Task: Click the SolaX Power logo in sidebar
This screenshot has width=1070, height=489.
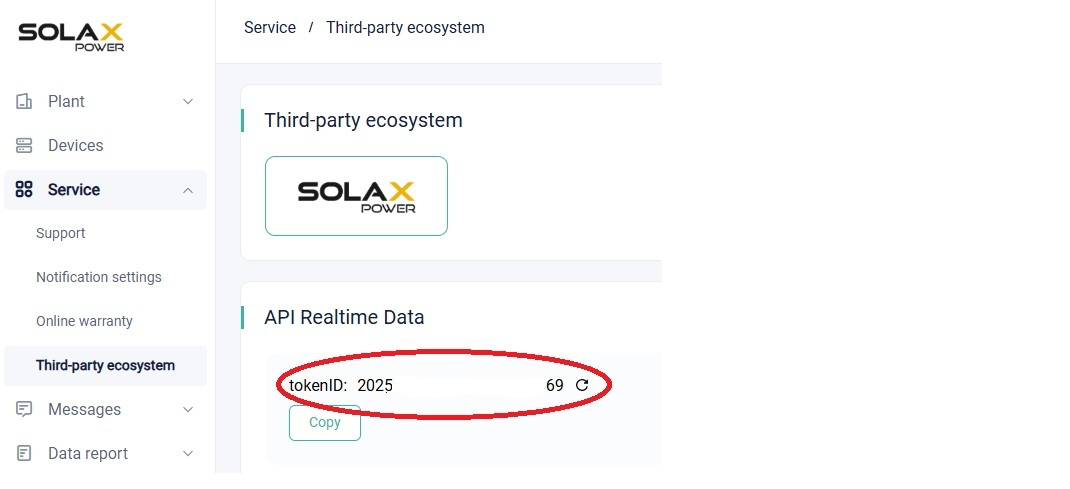Action: click(71, 37)
